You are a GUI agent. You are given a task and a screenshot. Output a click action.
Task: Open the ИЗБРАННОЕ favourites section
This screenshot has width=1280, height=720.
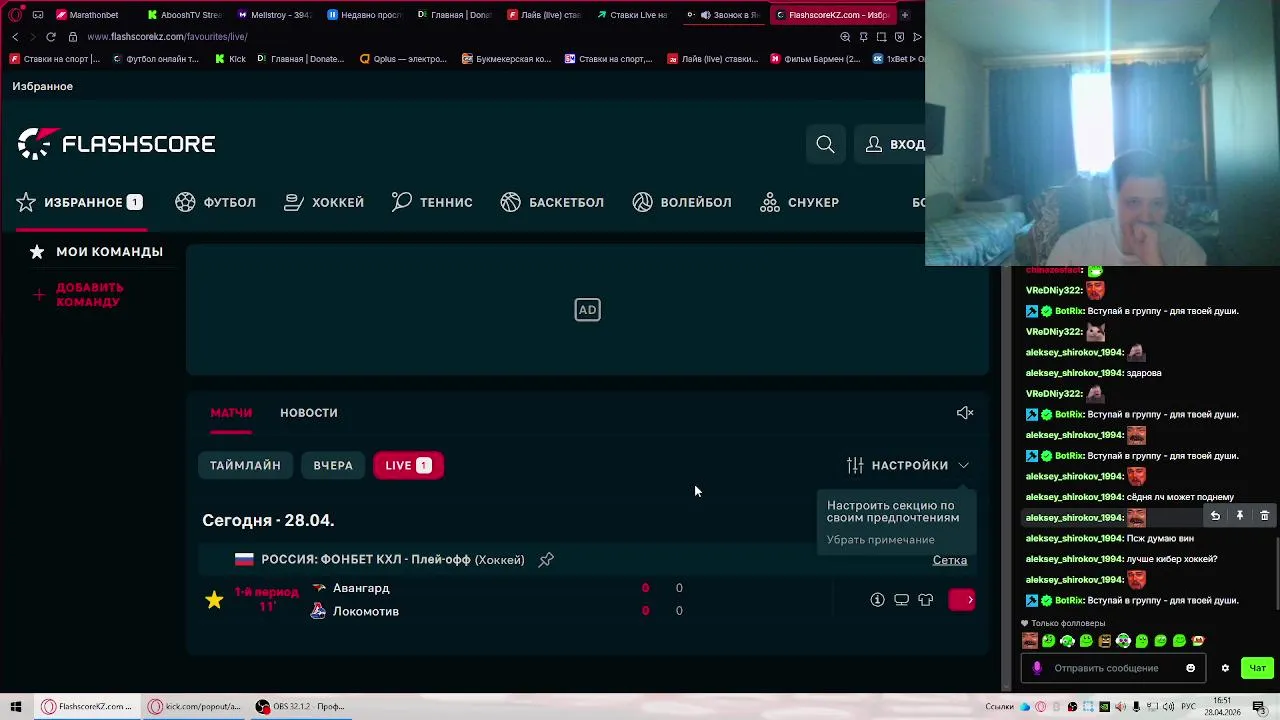(x=79, y=202)
